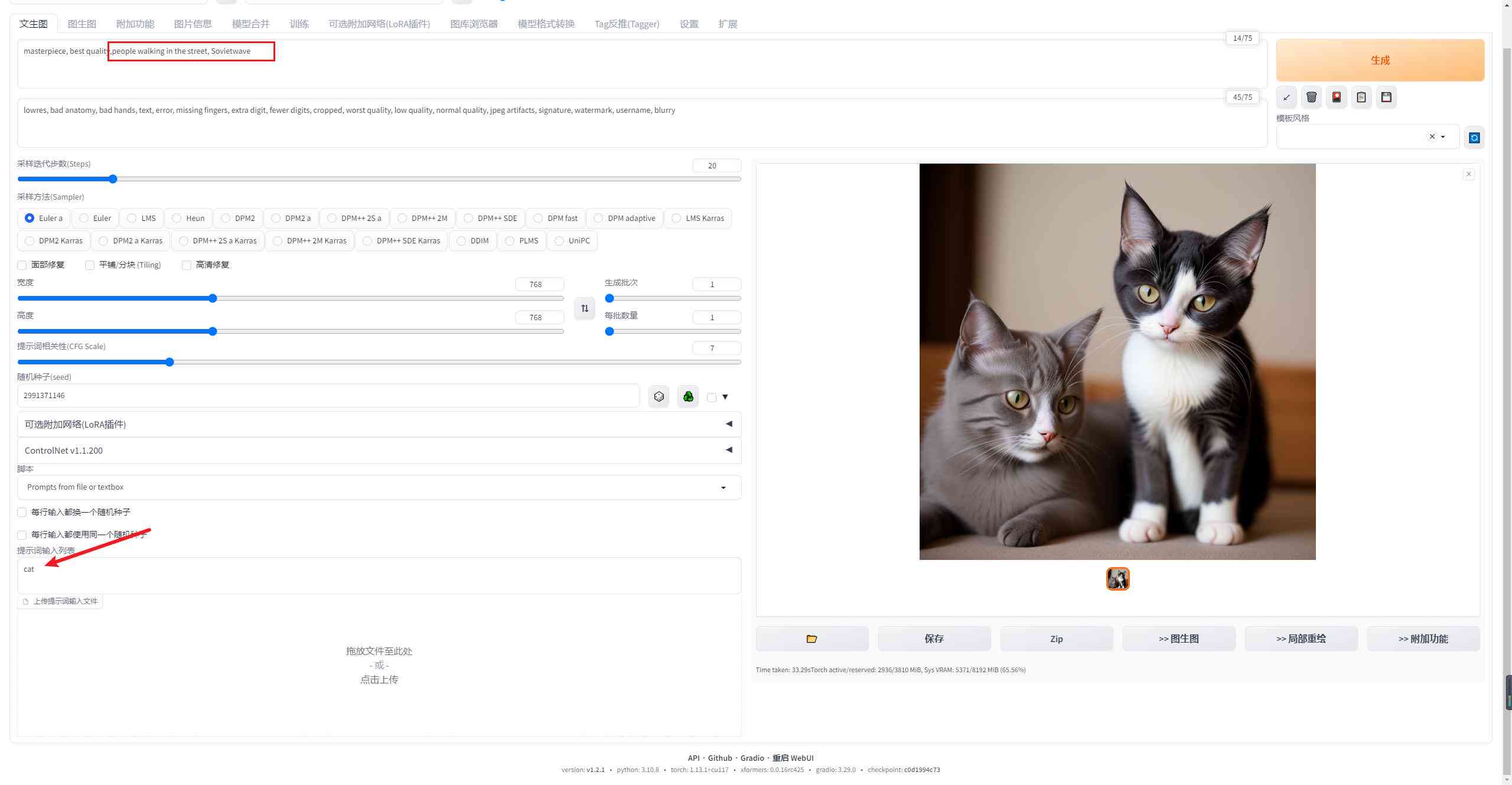Screen dimensions: 1512x785
Task: Send image to >> 附加功能
Action: [1423, 639]
